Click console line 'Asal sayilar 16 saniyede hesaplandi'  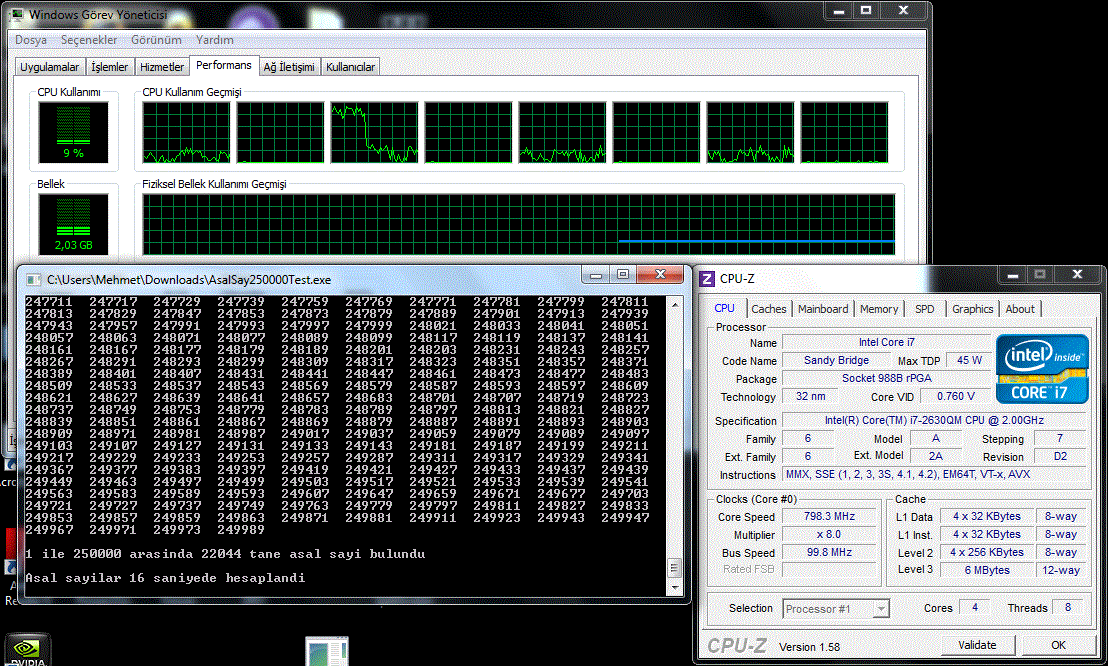pyautogui.click(x=165, y=578)
